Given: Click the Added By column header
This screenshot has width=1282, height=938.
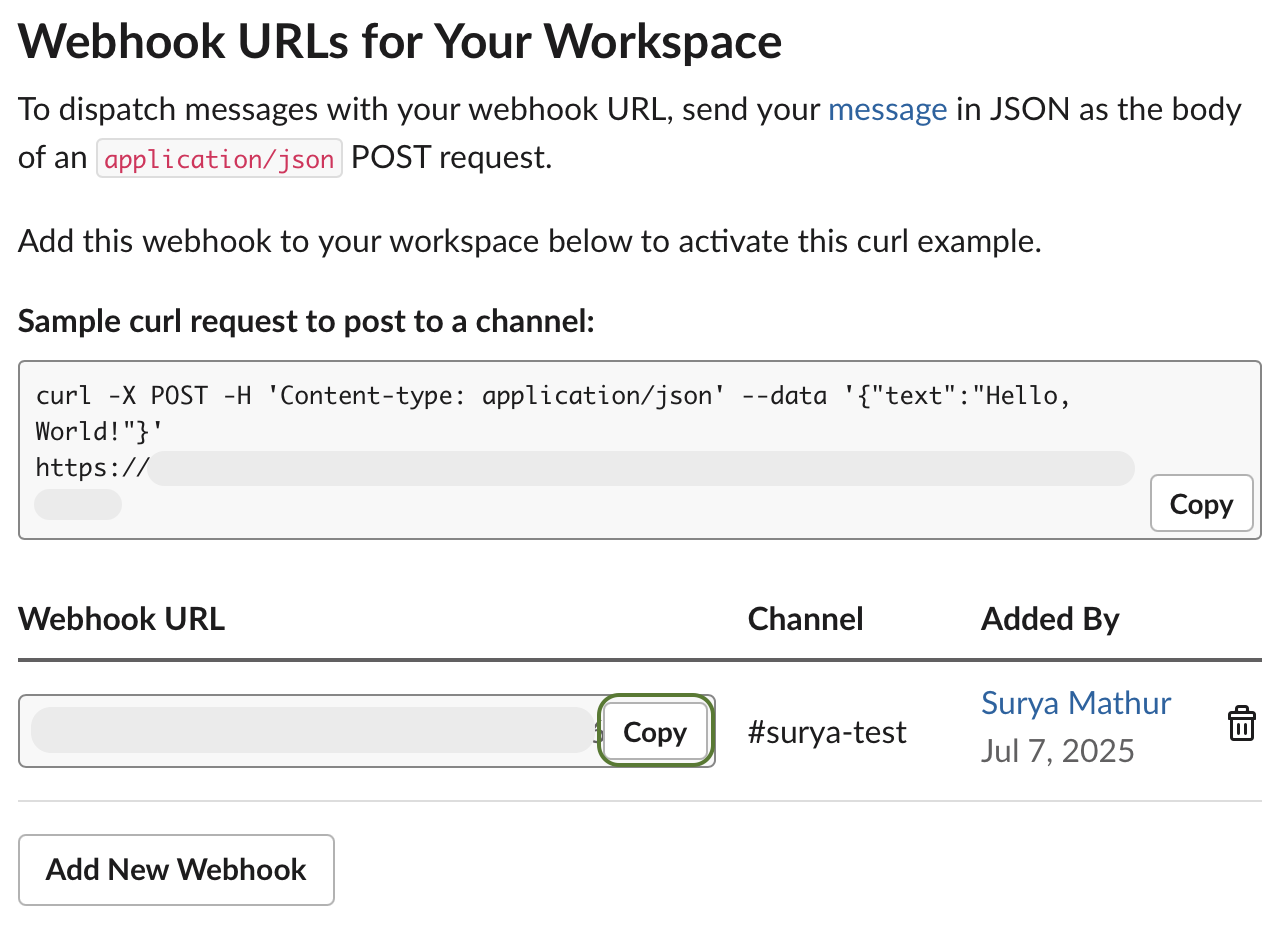Looking at the screenshot, I should [1050, 619].
